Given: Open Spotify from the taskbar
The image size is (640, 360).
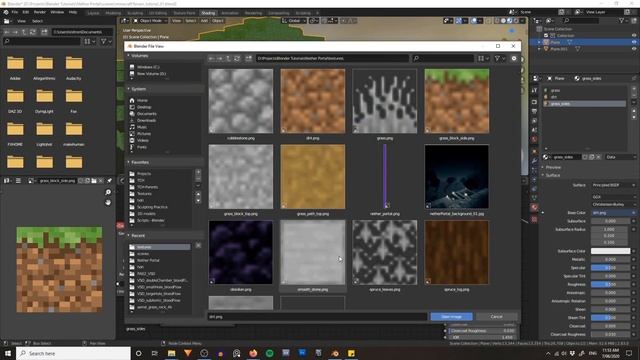Looking at the screenshot, I should 269,353.
